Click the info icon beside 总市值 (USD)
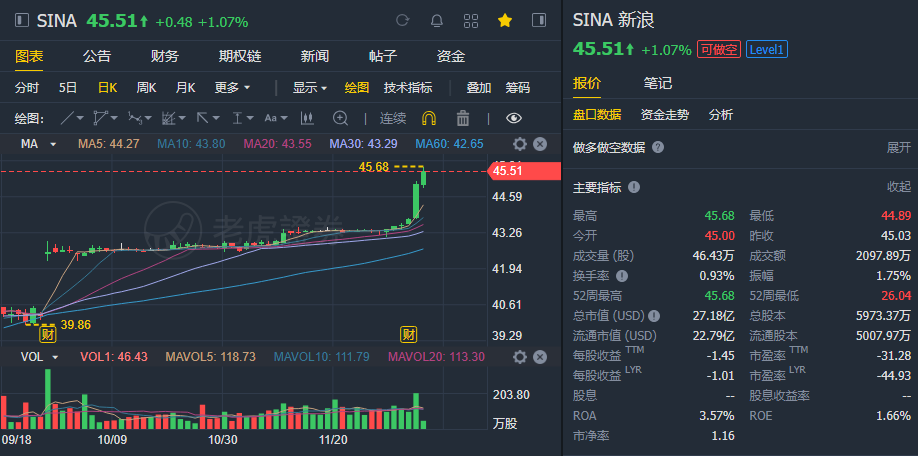This screenshot has height=456, width=918. 654,316
